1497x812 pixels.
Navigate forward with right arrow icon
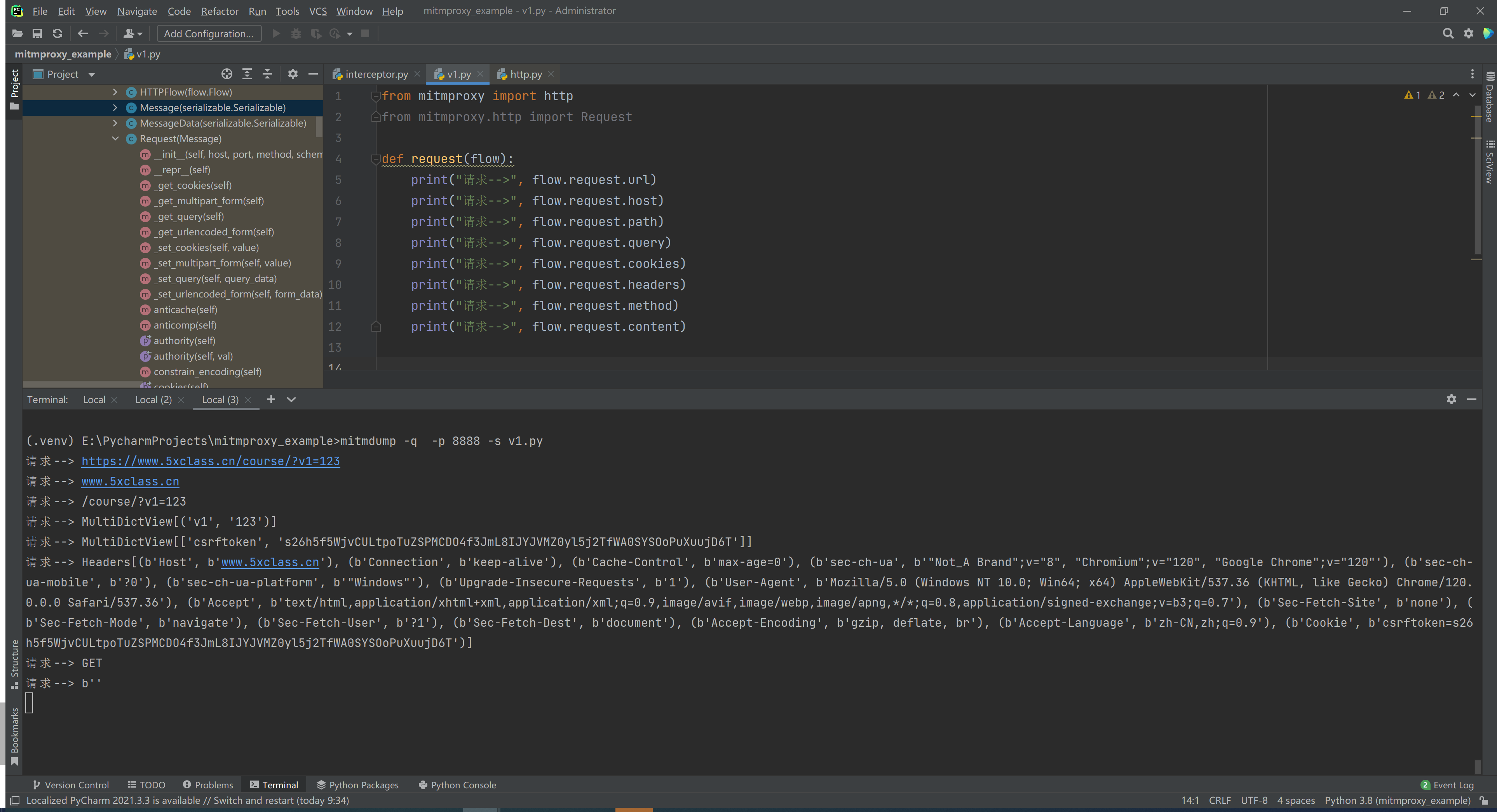click(x=103, y=34)
